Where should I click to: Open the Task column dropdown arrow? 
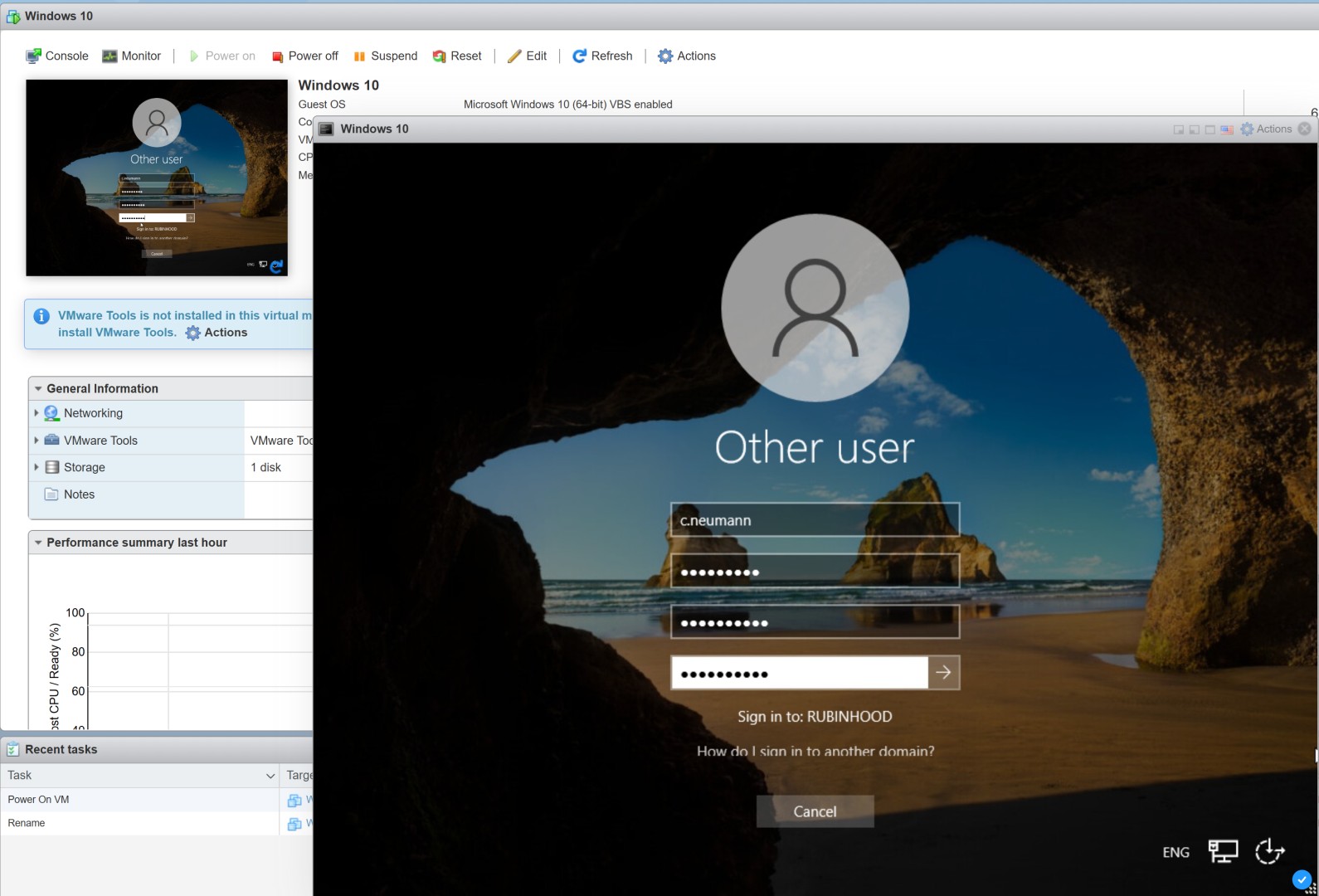click(270, 776)
